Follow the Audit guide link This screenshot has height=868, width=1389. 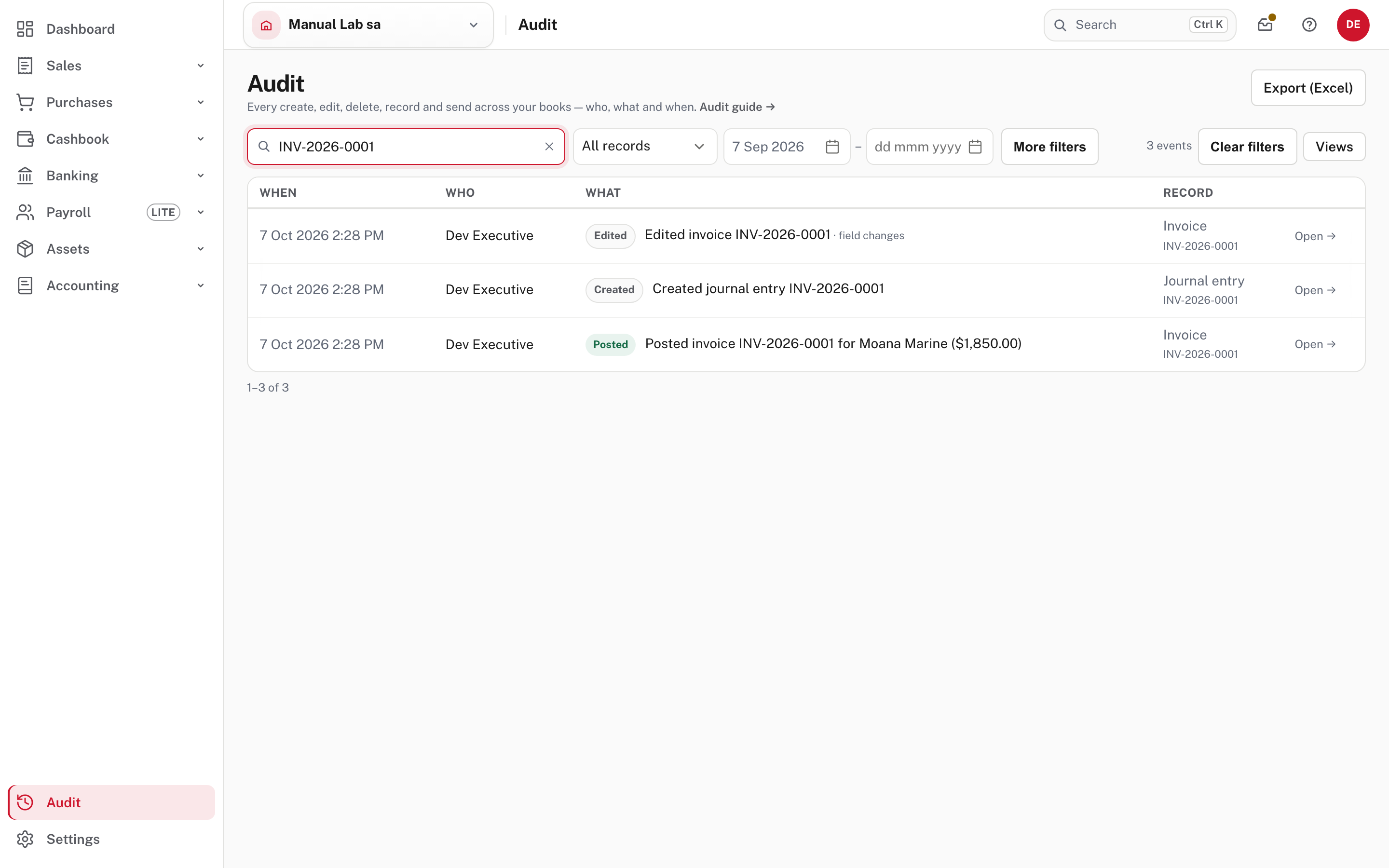click(737, 107)
